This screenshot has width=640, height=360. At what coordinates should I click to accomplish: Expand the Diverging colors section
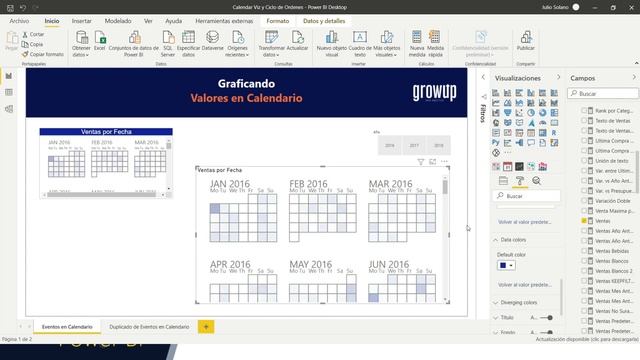(x=496, y=302)
